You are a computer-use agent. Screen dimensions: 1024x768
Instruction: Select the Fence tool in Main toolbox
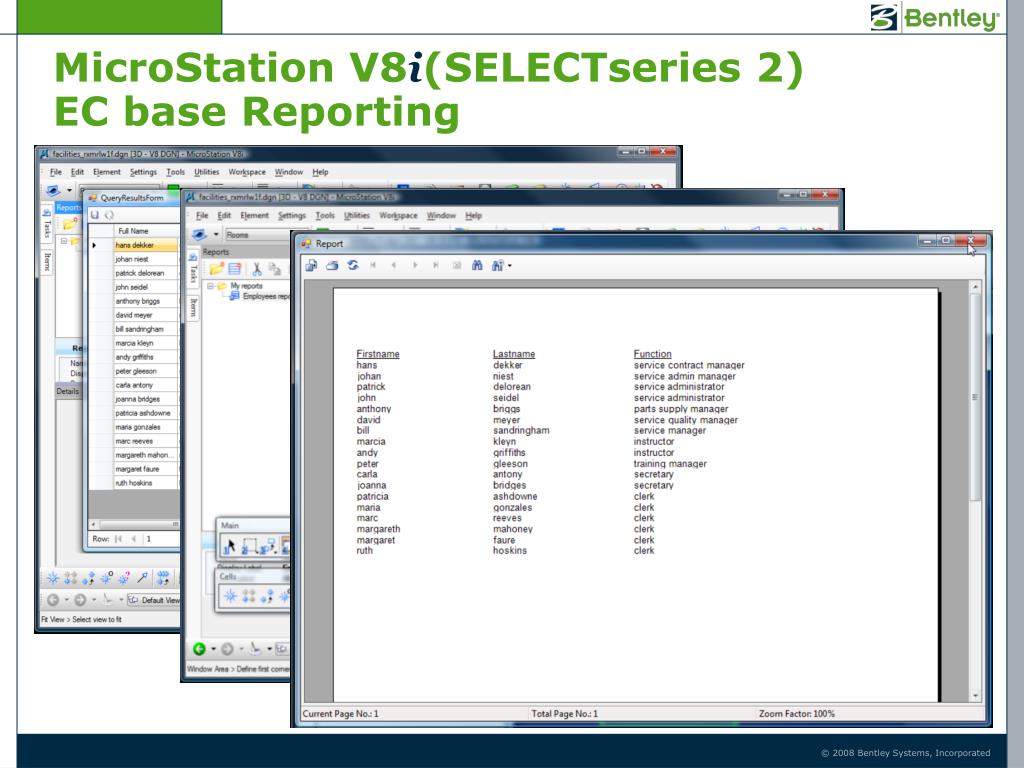click(249, 546)
